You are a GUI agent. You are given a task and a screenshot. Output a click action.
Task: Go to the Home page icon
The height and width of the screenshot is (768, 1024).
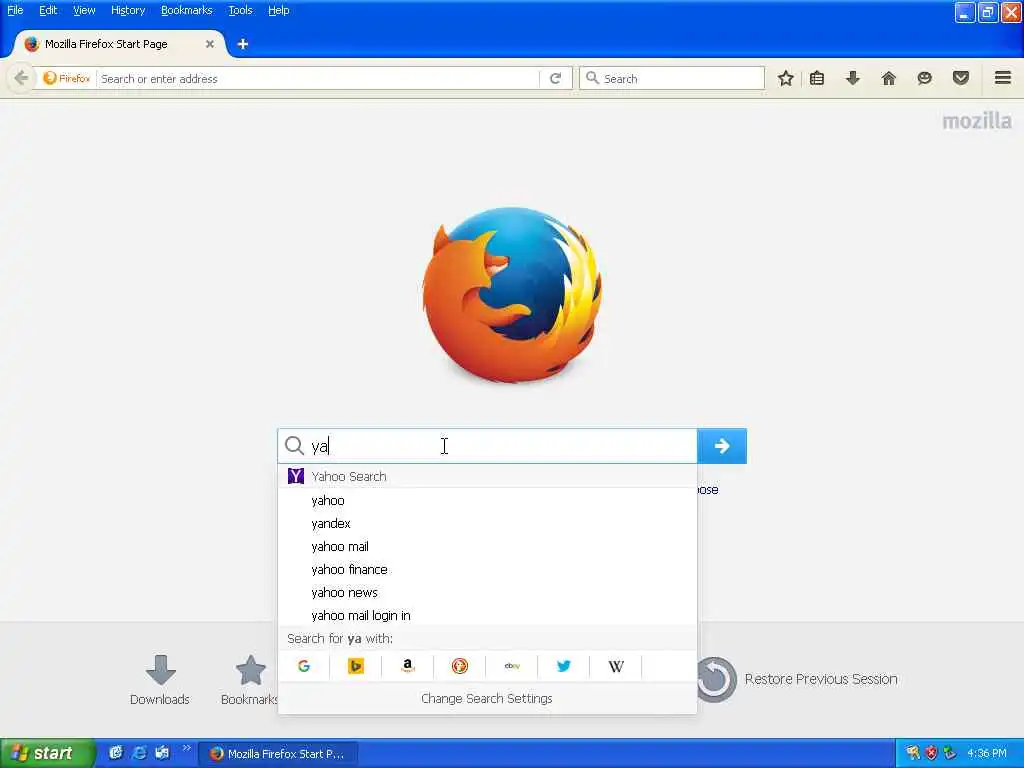[888, 78]
